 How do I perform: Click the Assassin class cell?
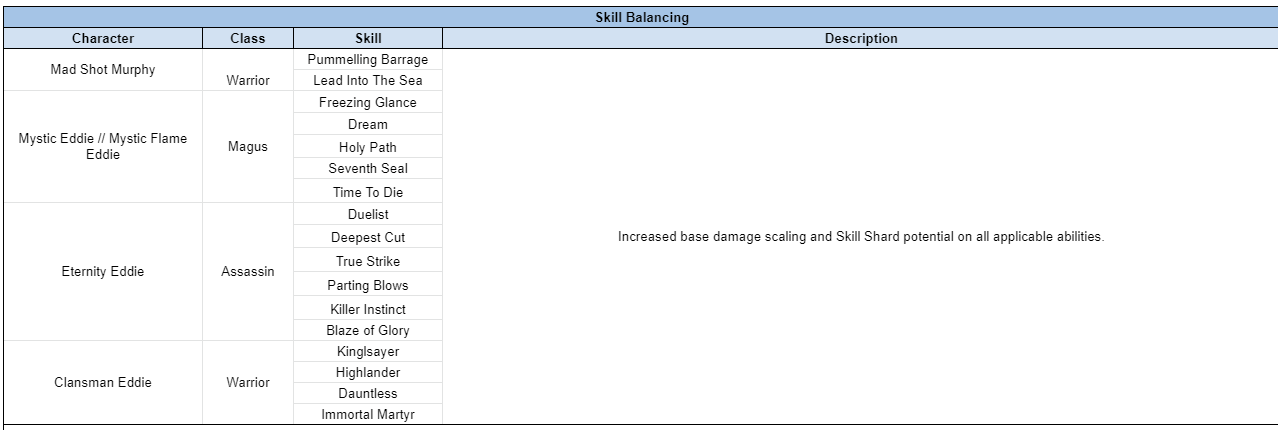click(247, 271)
